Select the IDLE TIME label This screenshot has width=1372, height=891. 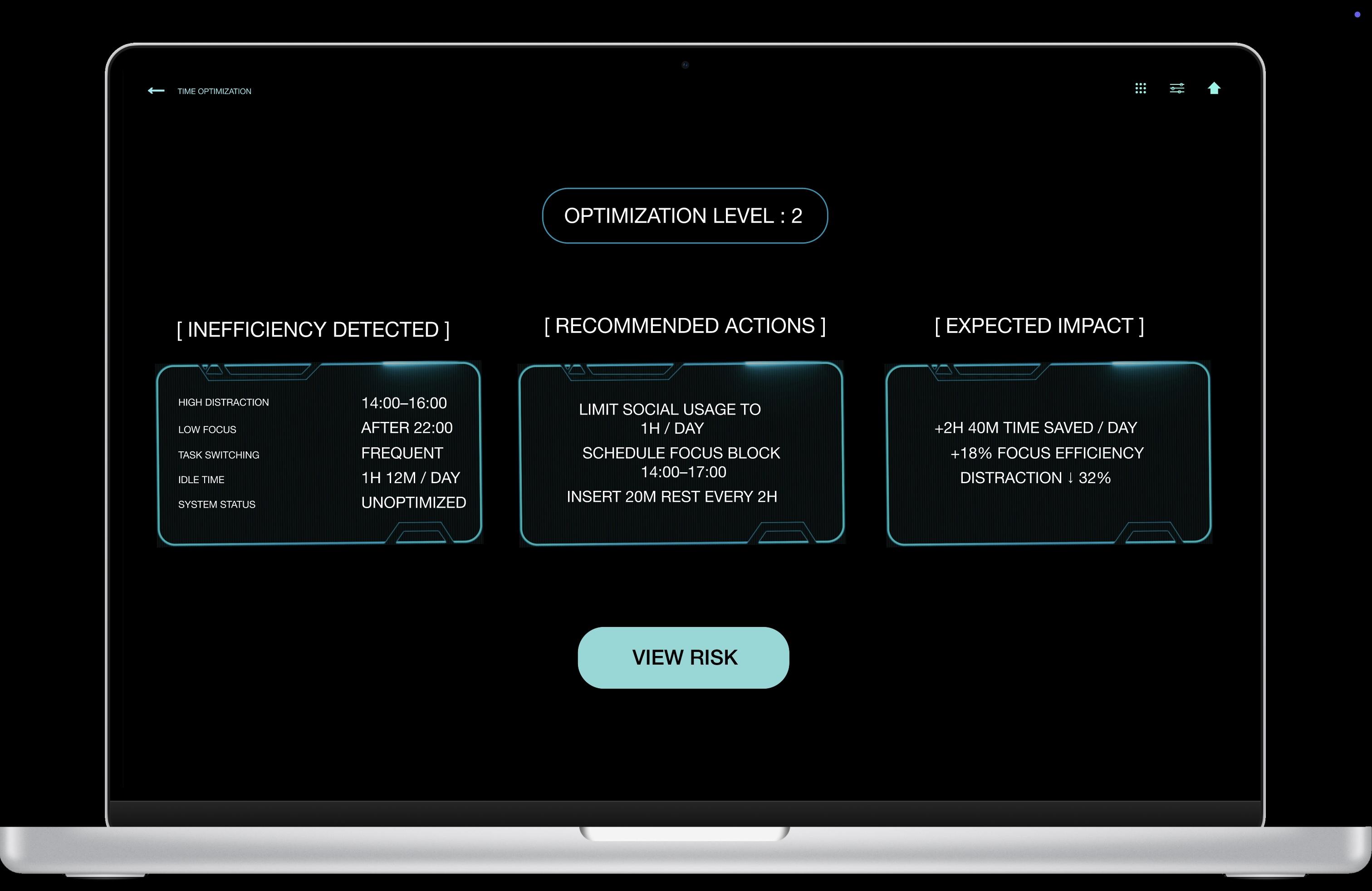click(x=201, y=480)
